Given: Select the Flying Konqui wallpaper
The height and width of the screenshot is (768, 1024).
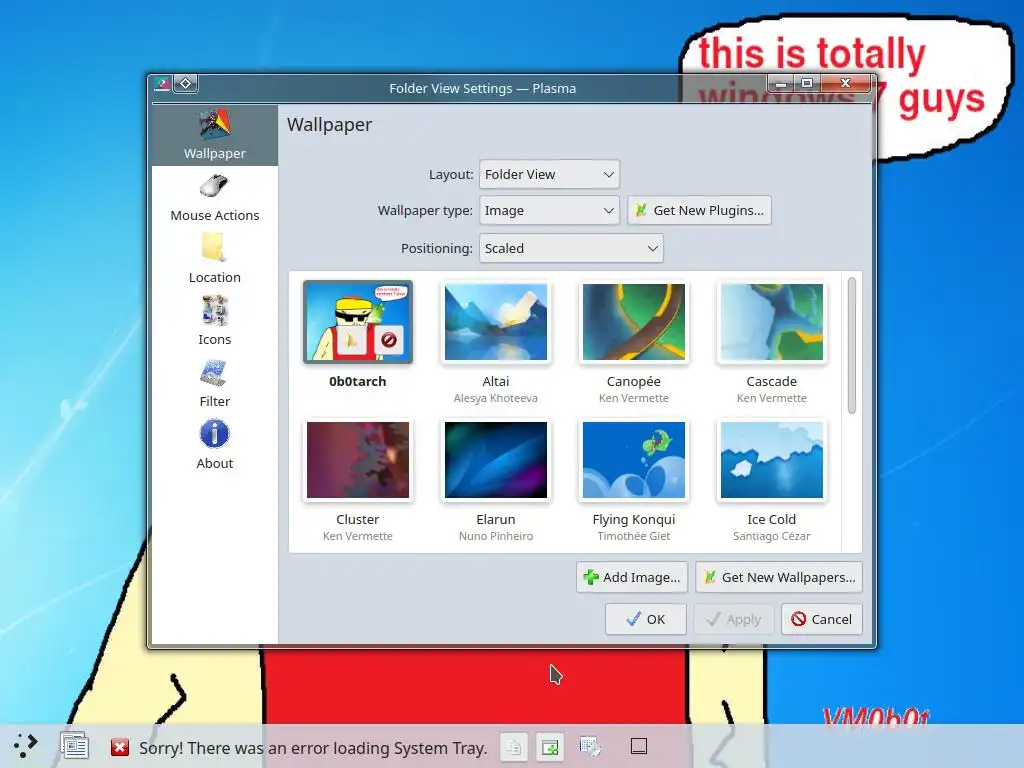Looking at the screenshot, I should (633, 460).
